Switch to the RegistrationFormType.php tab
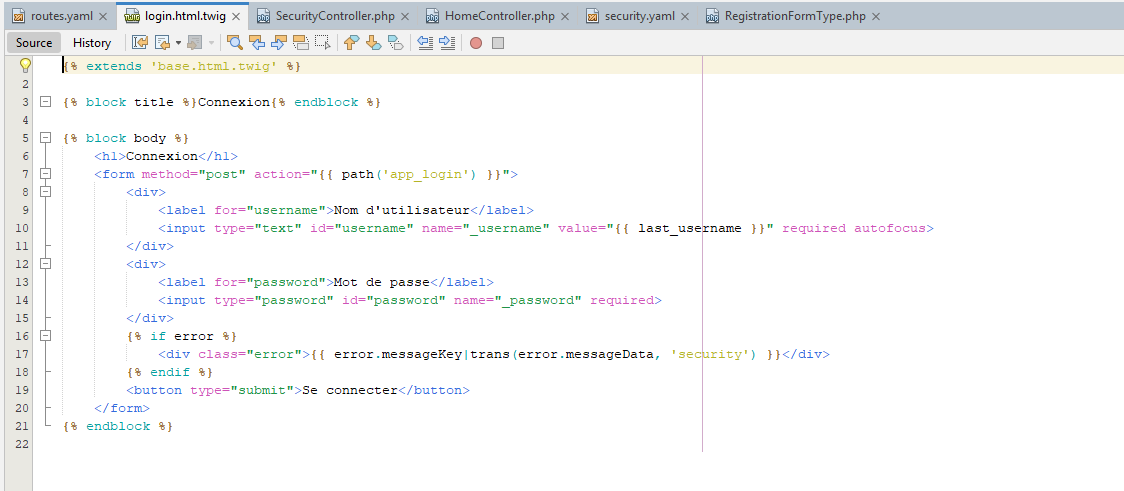This screenshot has width=1124, height=491. pos(795,16)
